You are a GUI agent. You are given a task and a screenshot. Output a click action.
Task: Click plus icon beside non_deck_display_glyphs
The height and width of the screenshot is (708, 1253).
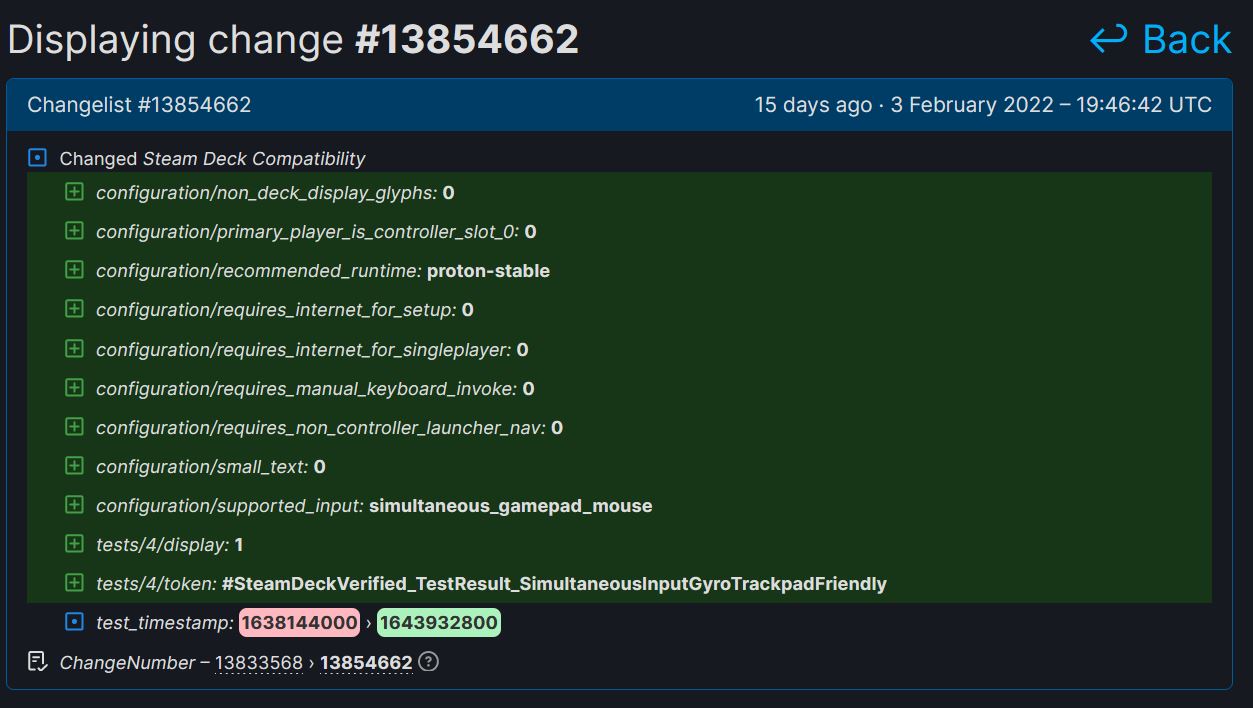74,192
